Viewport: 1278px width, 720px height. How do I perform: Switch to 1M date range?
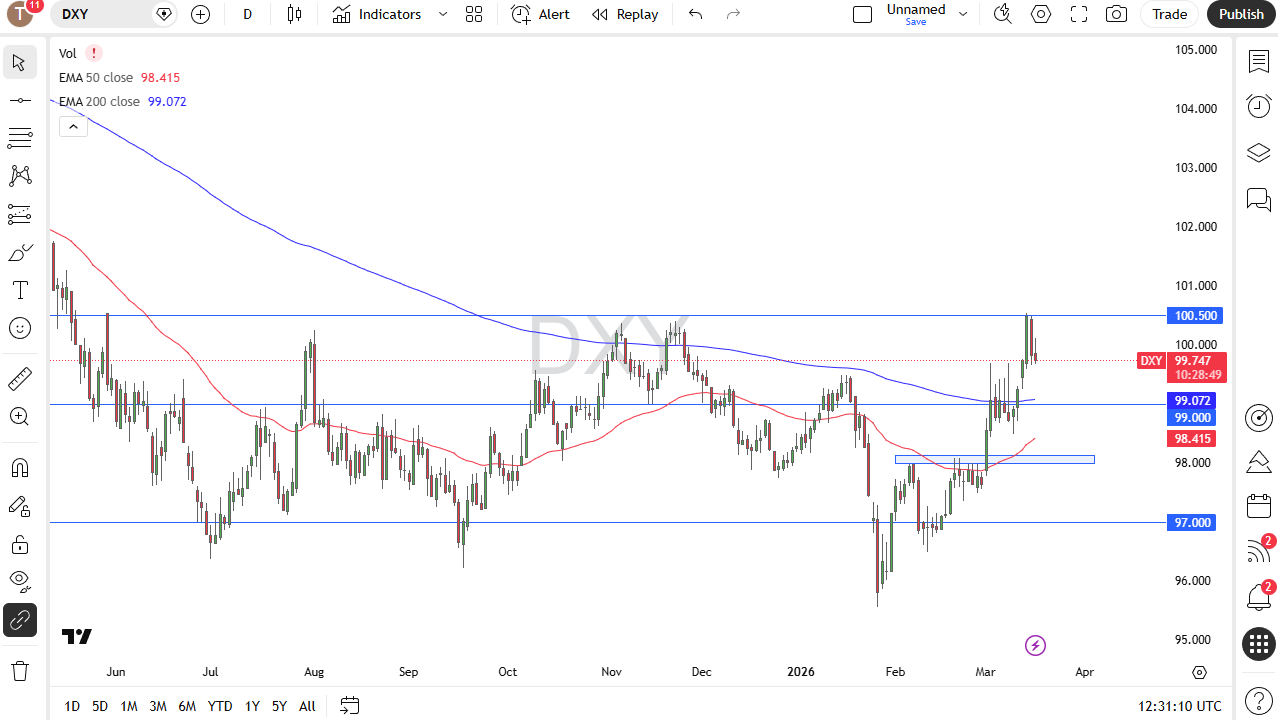[129, 706]
